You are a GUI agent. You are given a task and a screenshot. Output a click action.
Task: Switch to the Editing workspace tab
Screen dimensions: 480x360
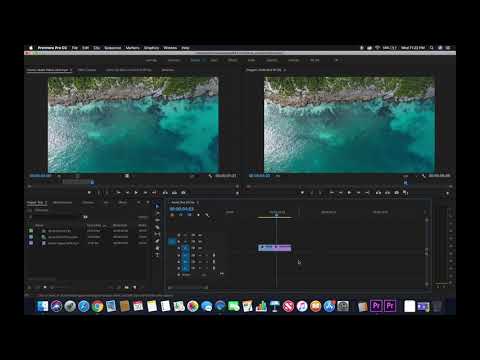[195, 60]
